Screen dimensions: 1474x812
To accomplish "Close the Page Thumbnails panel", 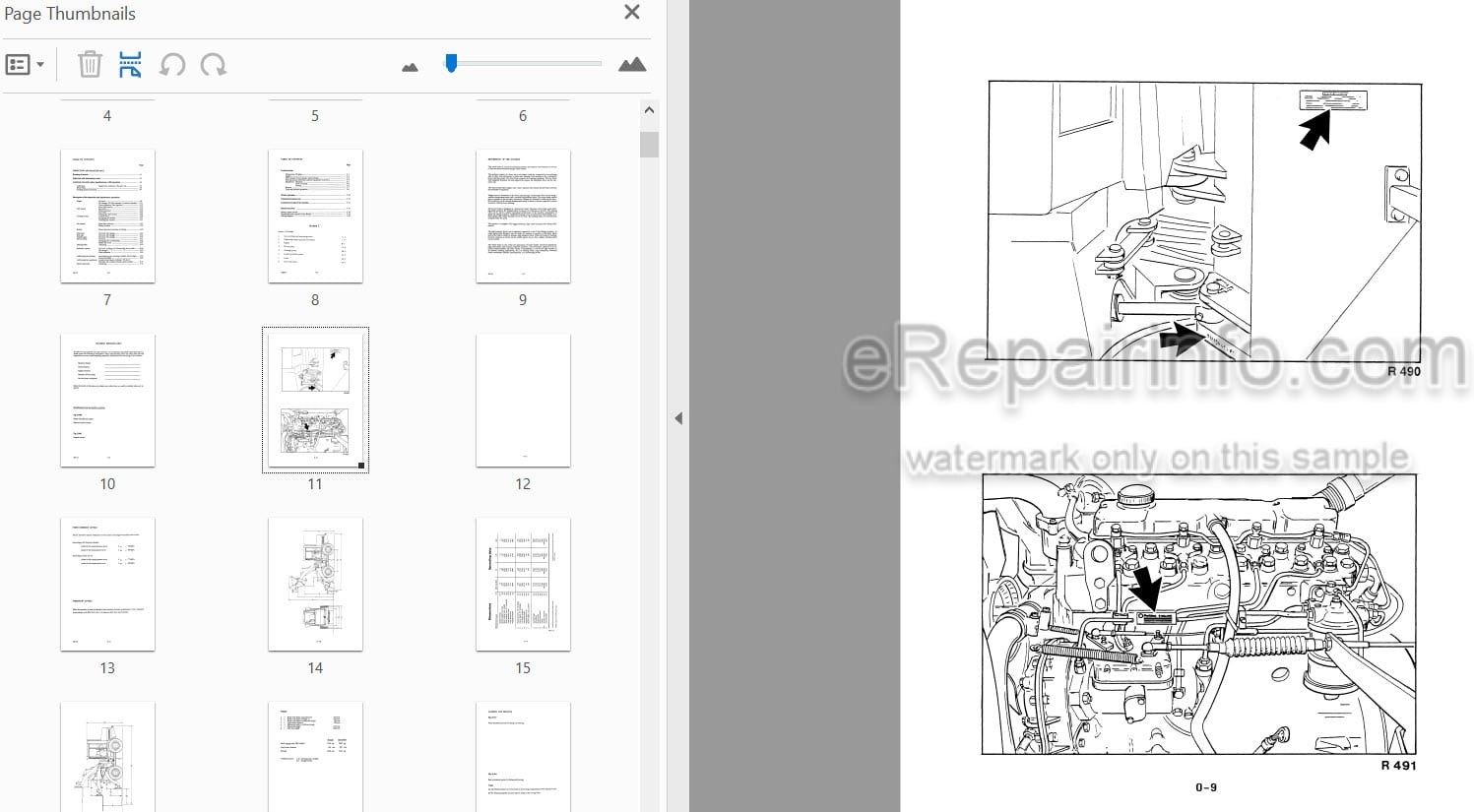I will coord(632,12).
